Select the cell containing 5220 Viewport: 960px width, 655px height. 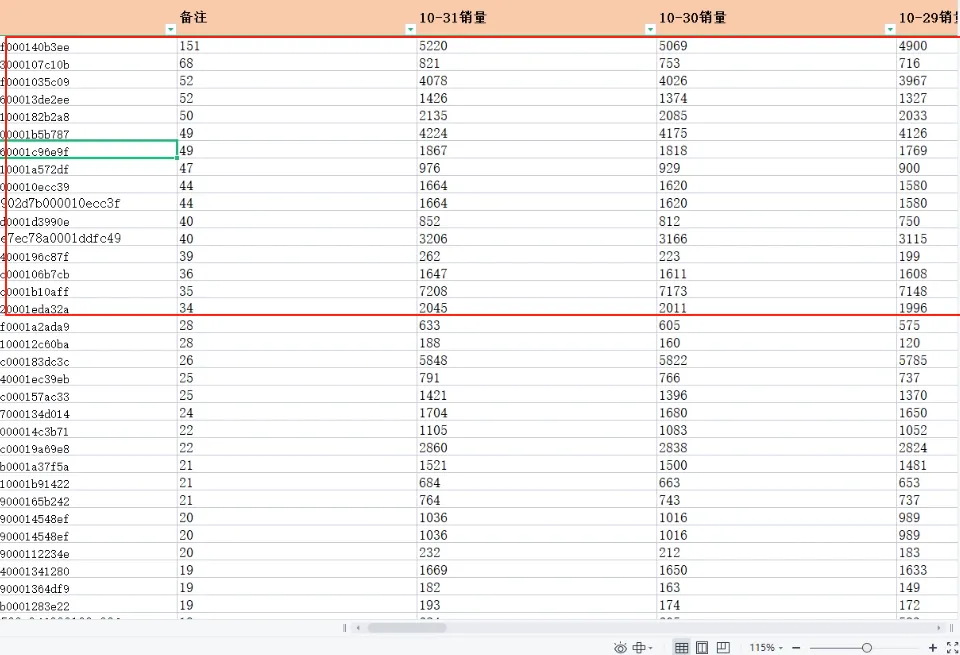pos(537,46)
